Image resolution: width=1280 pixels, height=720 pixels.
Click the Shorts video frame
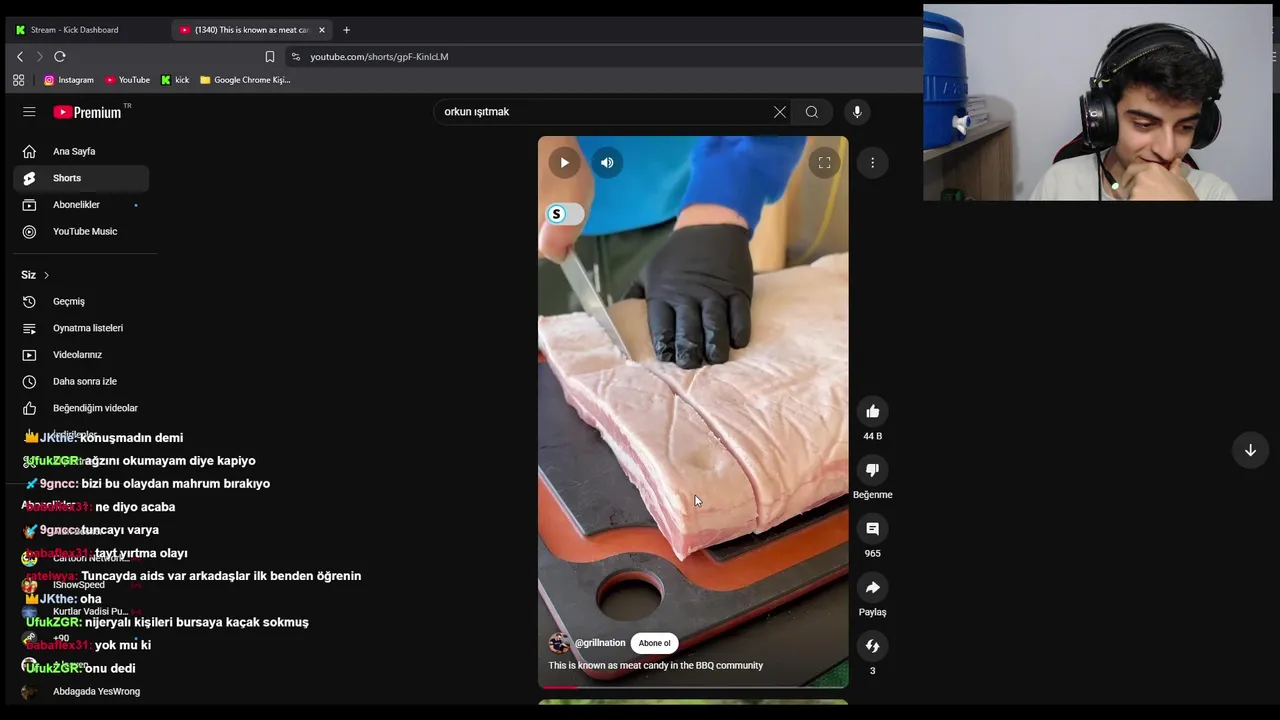693,411
